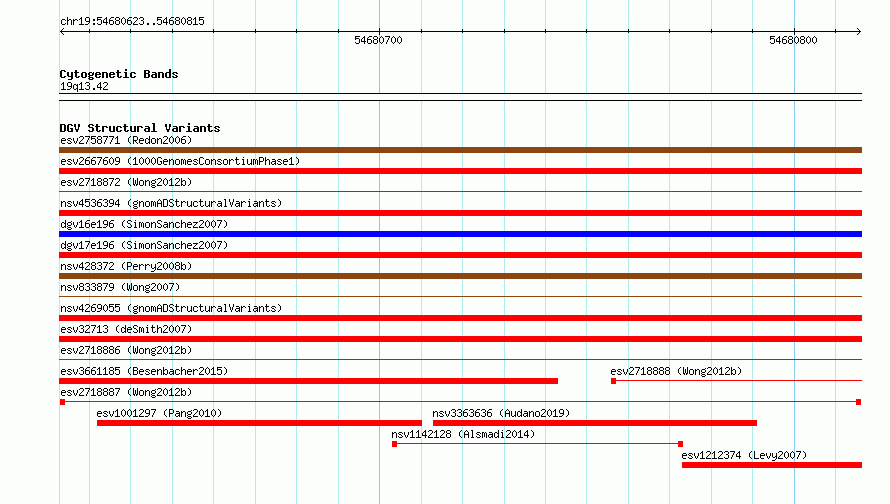Click the nsv3363636 (Audano2019) red bar
The image size is (890, 504).
click(595, 423)
